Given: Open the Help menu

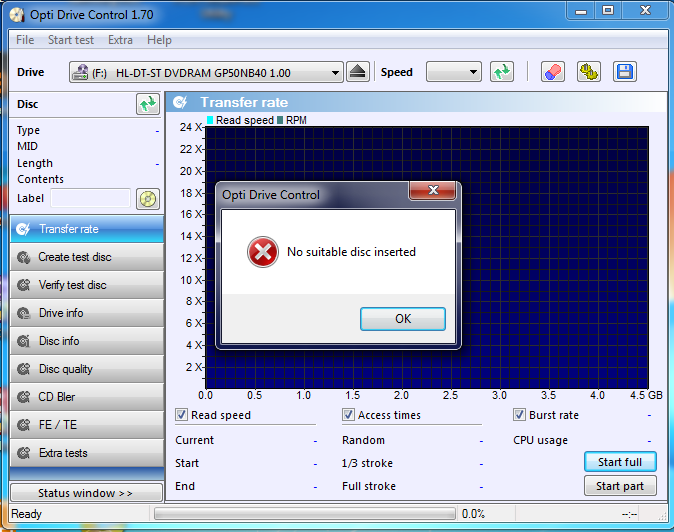Looking at the screenshot, I should tap(159, 40).
